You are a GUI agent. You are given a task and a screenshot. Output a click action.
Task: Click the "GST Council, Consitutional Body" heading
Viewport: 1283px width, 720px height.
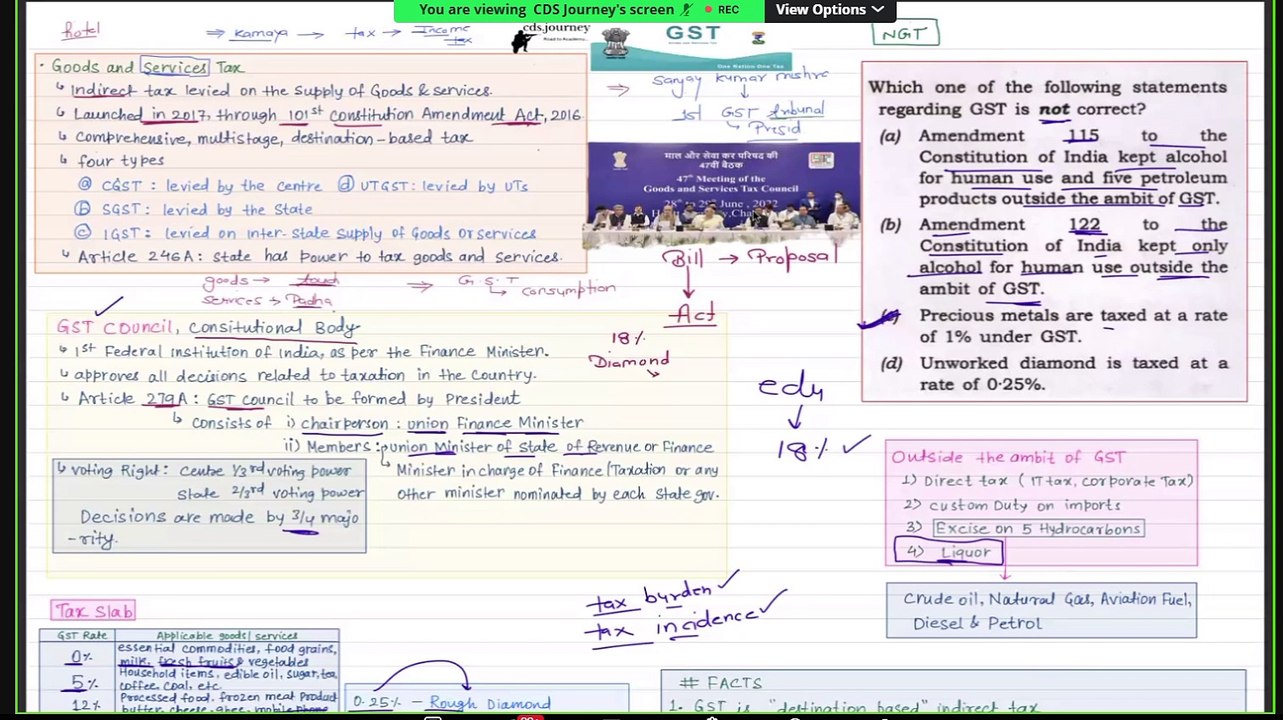(207, 327)
